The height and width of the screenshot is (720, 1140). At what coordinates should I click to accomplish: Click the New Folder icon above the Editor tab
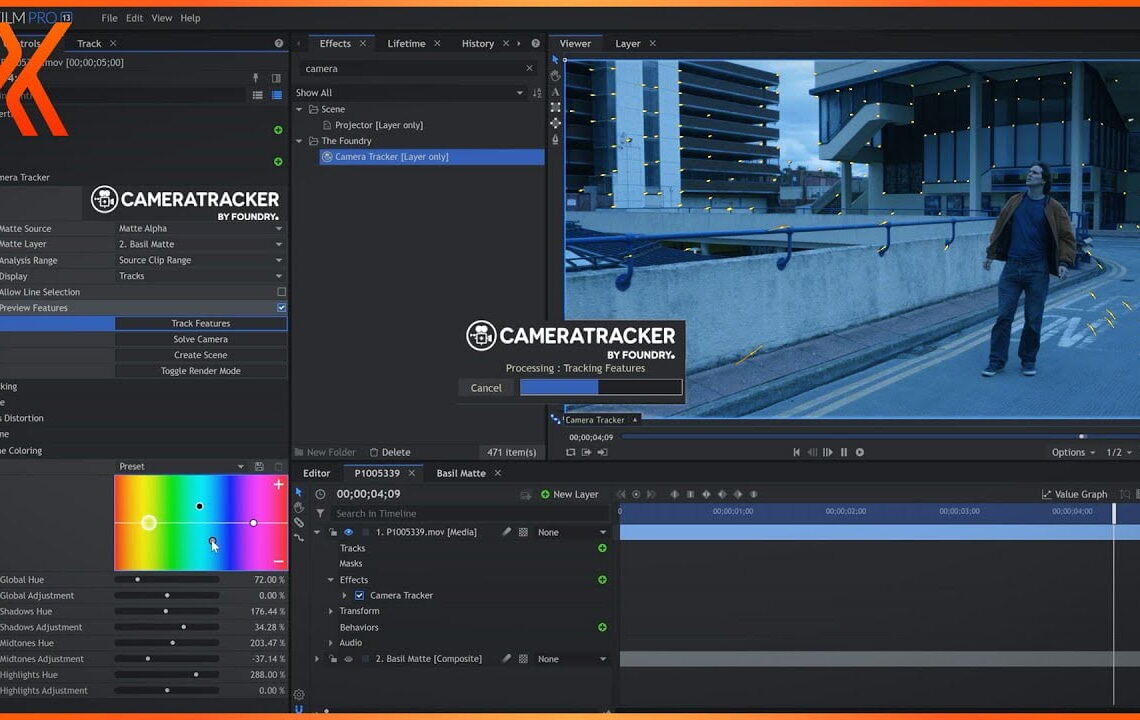(x=299, y=452)
